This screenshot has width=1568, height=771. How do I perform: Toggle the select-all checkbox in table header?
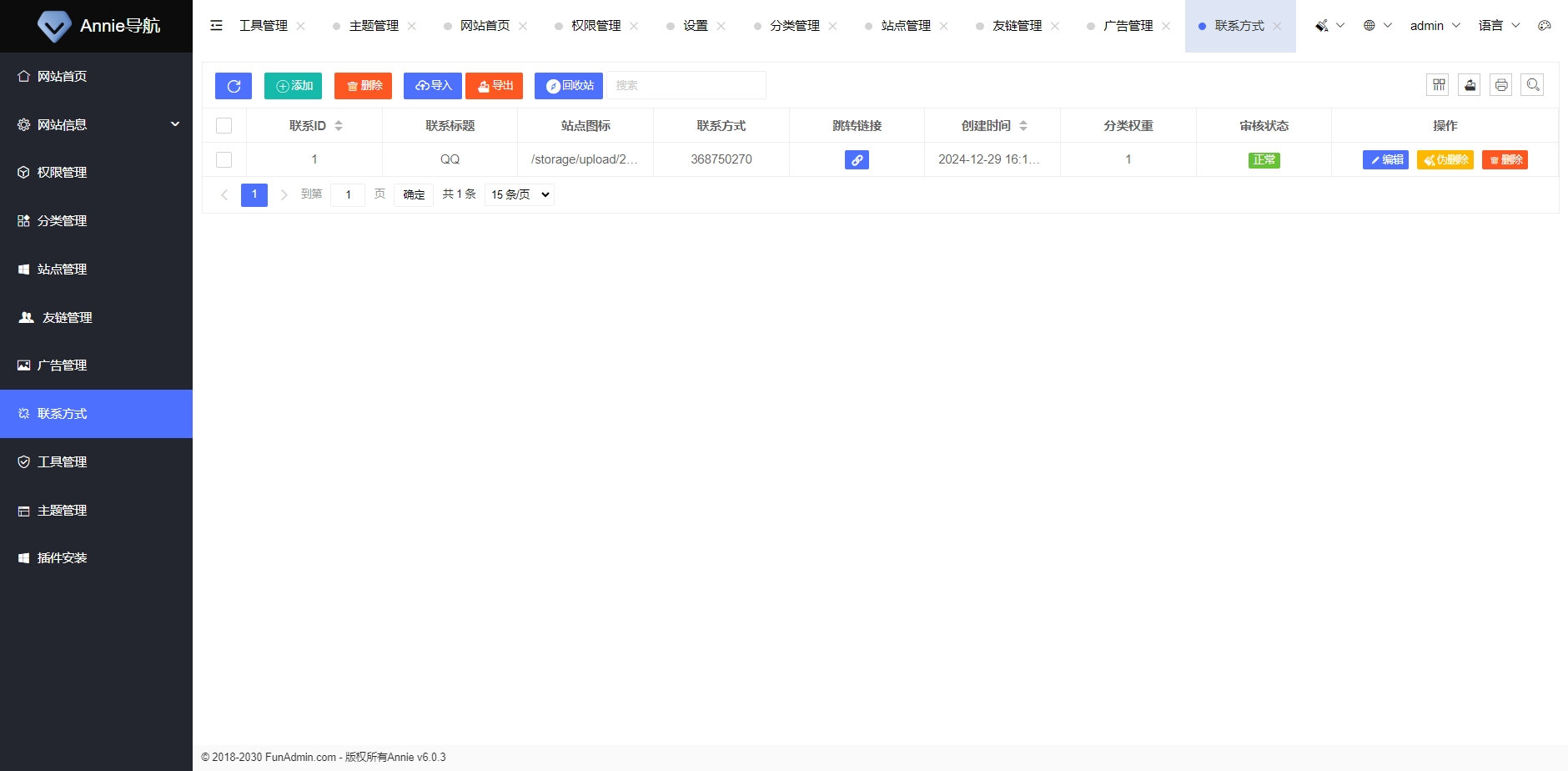click(x=224, y=125)
